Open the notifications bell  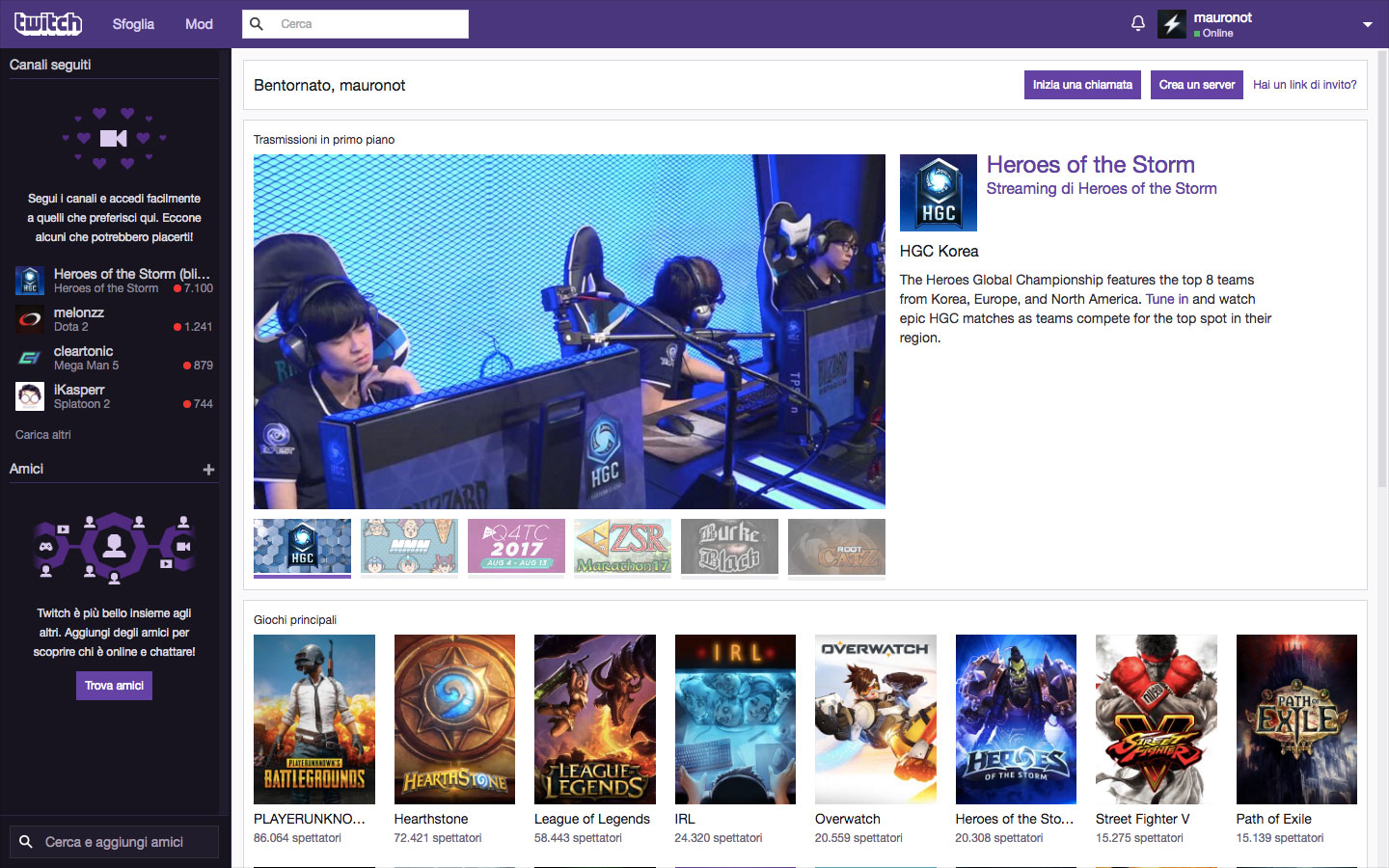point(1138,23)
